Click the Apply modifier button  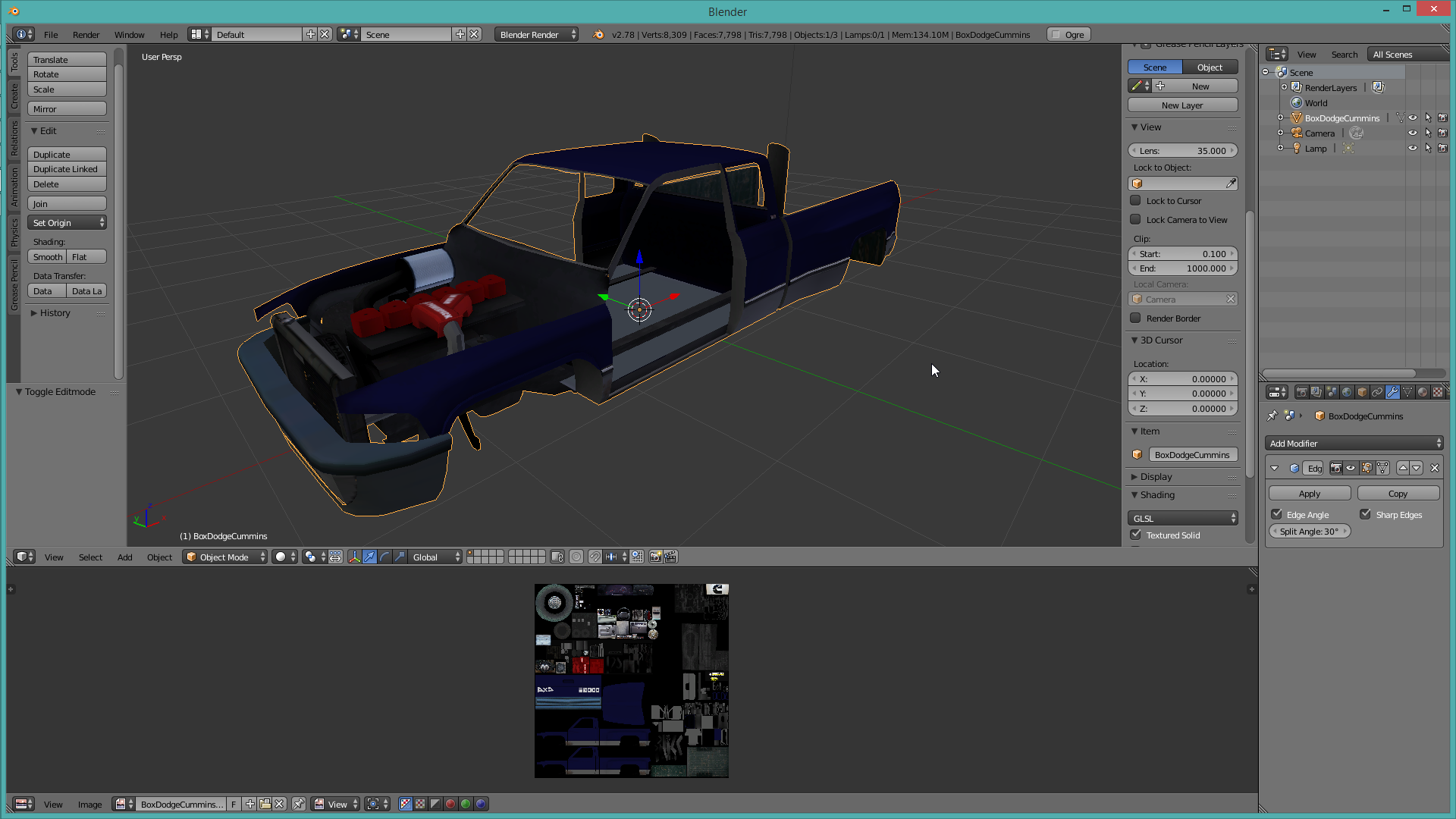(x=1309, y=494)
